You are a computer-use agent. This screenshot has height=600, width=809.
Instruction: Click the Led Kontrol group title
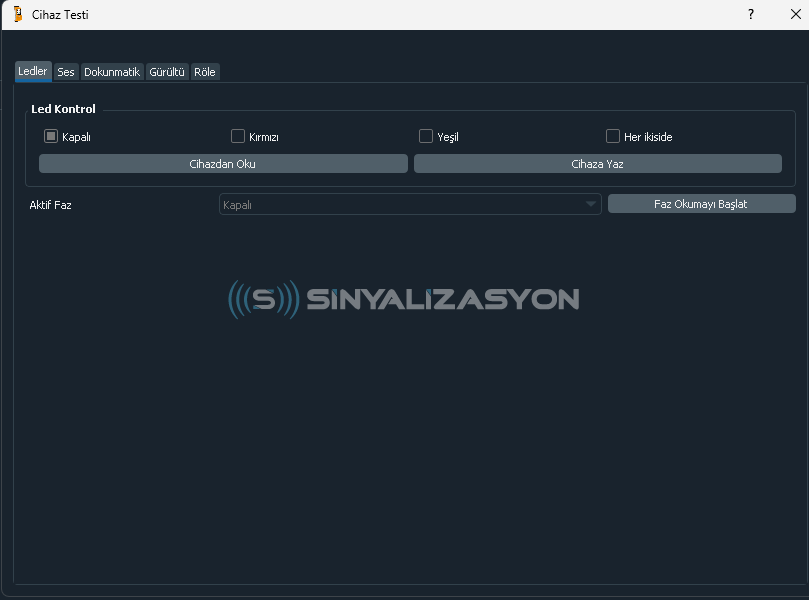pyautogui.click(x=63, y=109)
